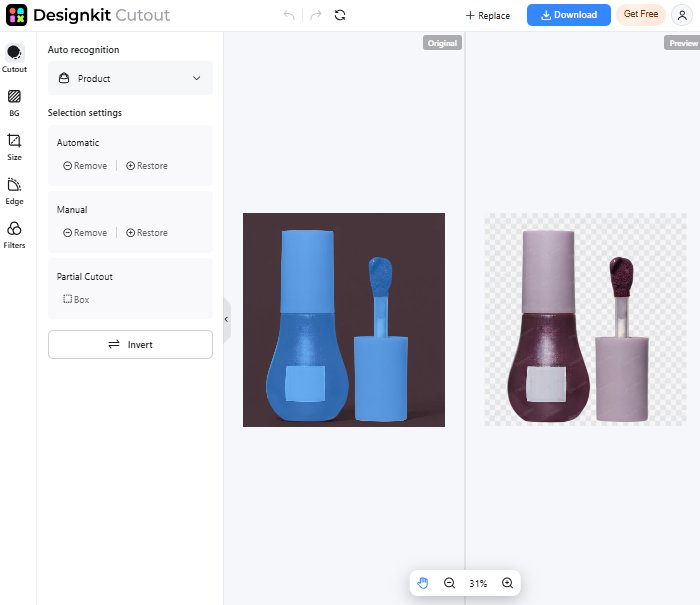Select the Partial Cutout Box tool
Image resolution: width=700 pixels, height=605 pixels.
coord(76,300)
